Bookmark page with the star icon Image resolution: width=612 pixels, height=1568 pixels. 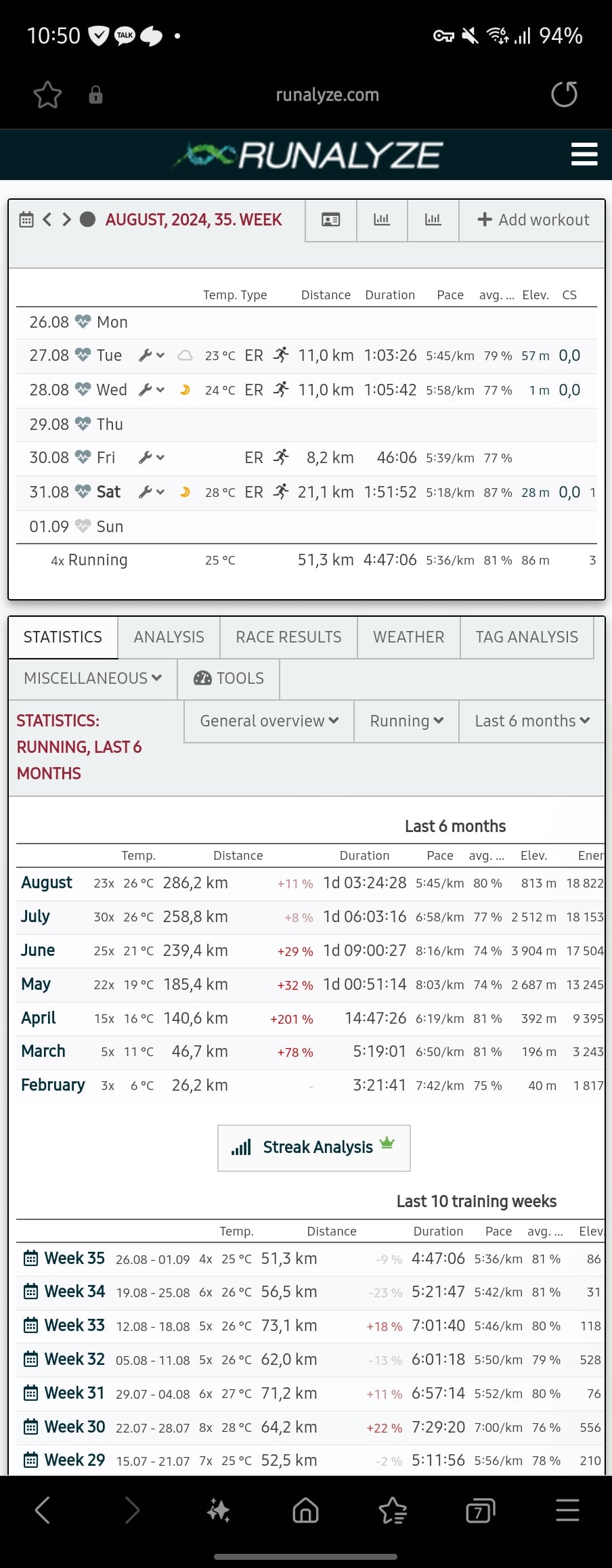(47, 95)
